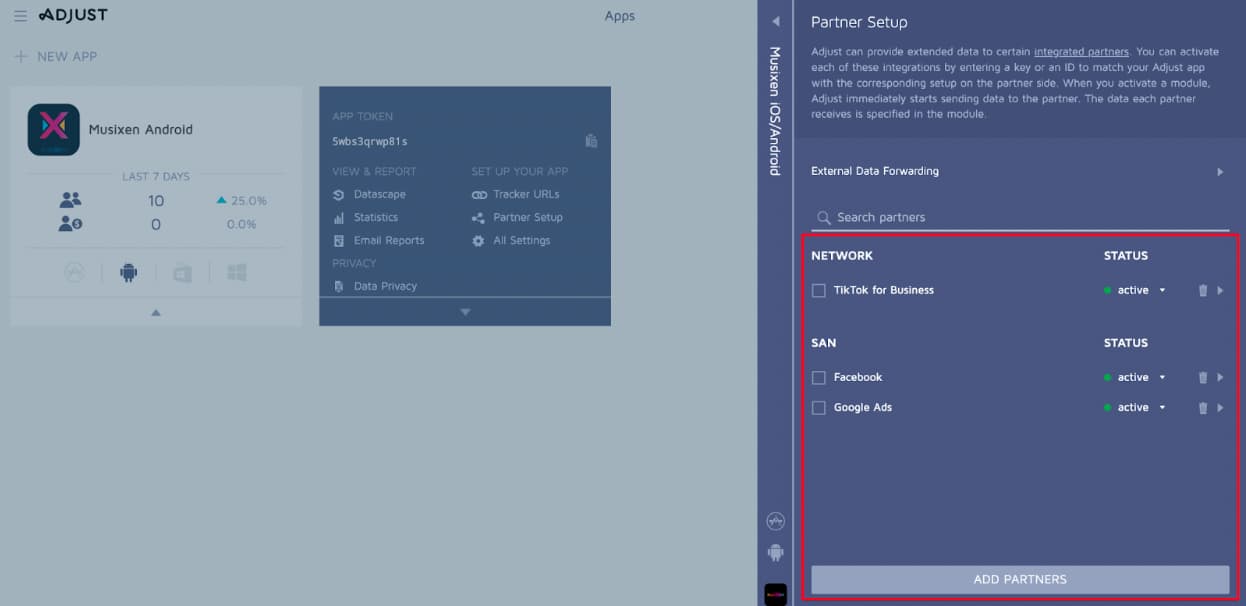
Task: Click the Search partners field
Action: tap(1020, 217)
